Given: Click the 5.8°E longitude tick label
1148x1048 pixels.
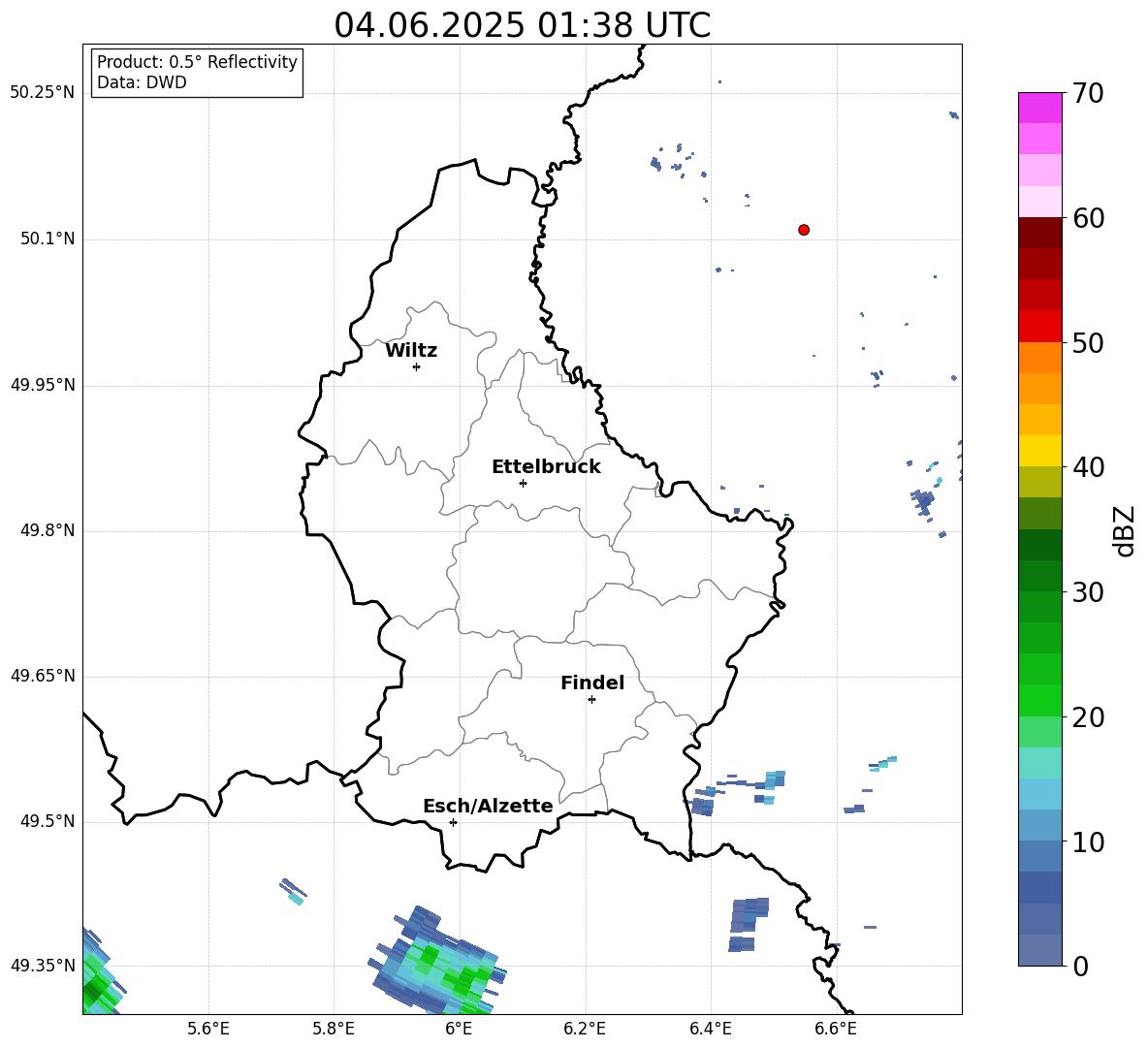Looking at the screenshot, I should 334,1029.
